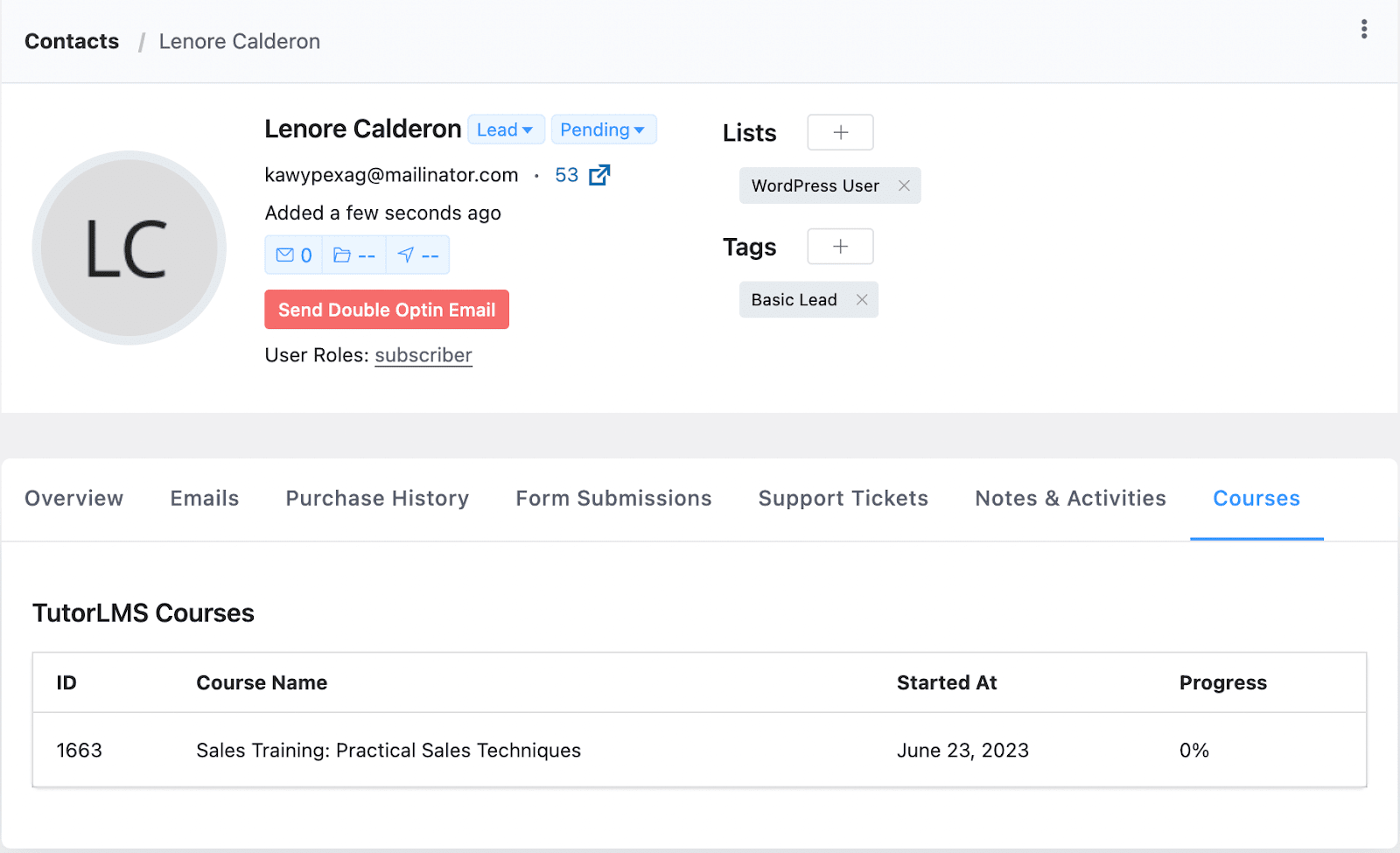Switch to the Overview tab
Screen dimensions: 1400x853
74,499
